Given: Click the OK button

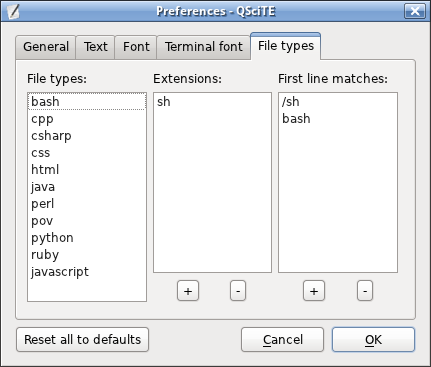Looking at the screenshot, I should pyautogui.click(x=373, y=339).
